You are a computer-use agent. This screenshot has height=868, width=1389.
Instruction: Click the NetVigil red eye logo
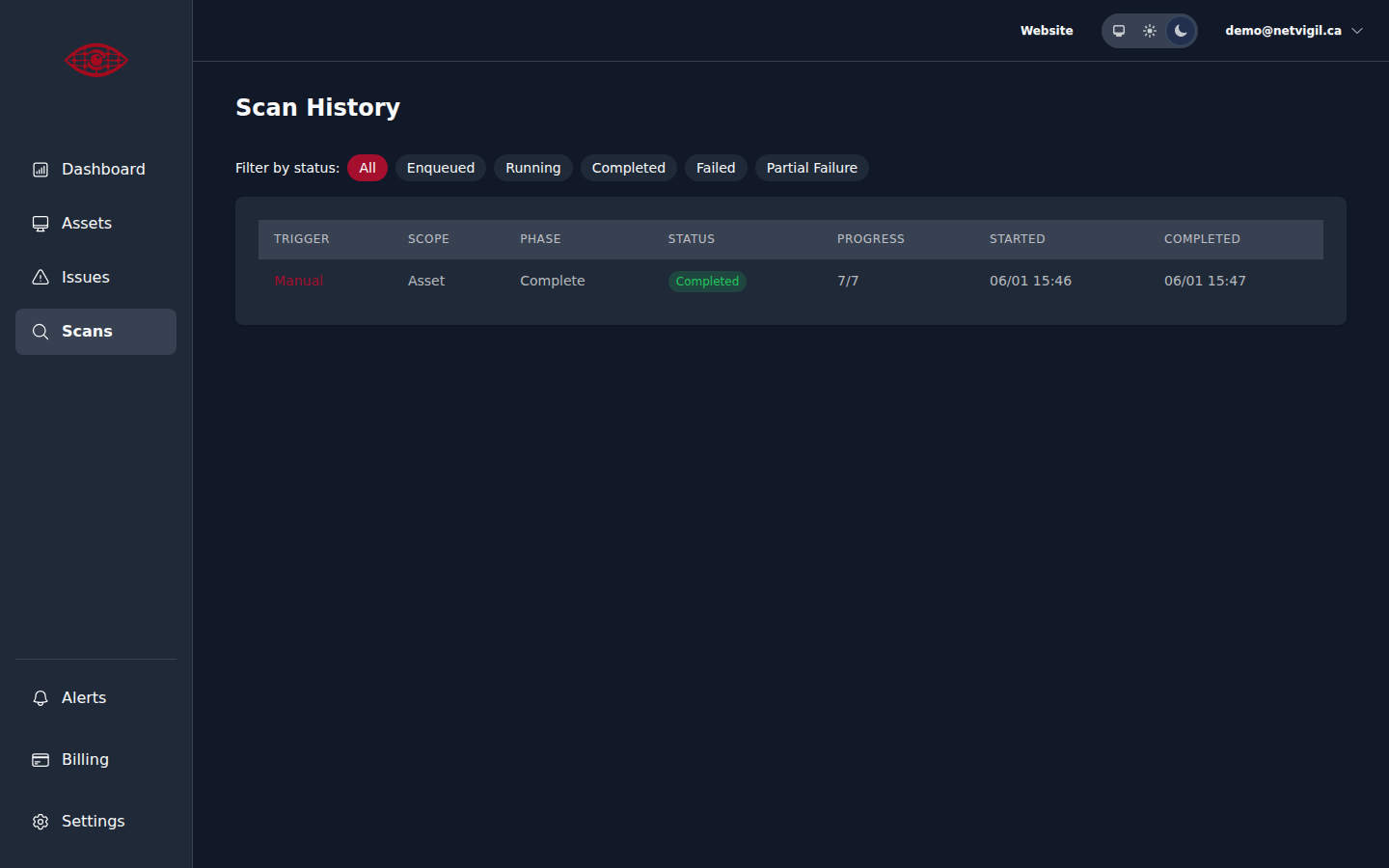96,60
